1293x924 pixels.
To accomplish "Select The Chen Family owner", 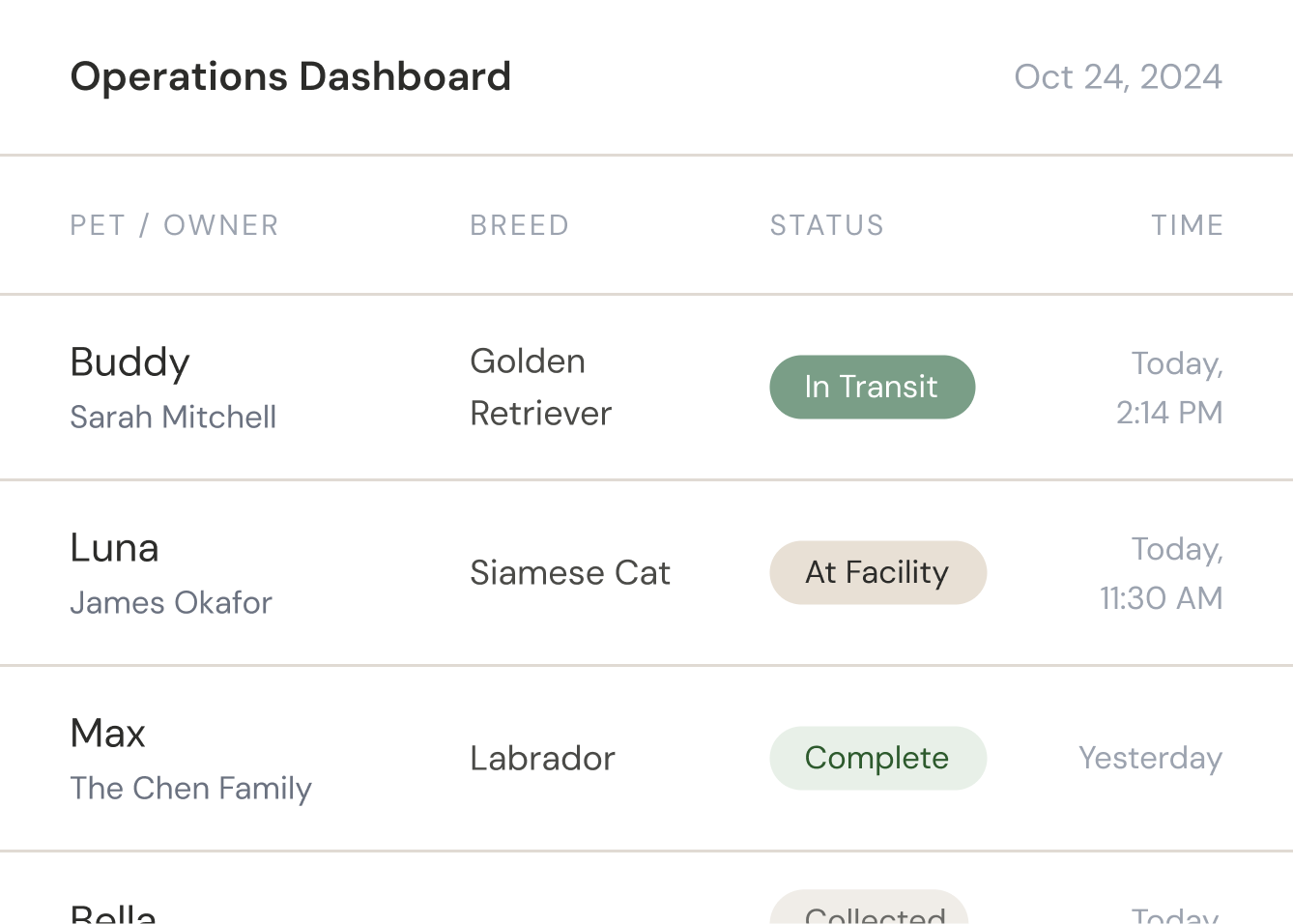I will pyautogui.click(x=190, y=788).
